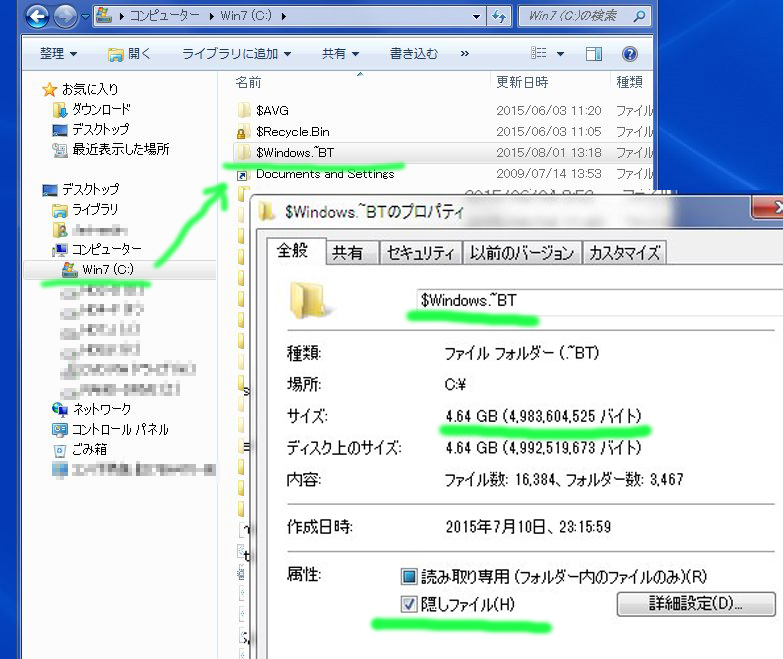Open recent locations dropdown beside navigation arrows
Image resolution: width=783 pixels, height=659 pixels.
[x=85, y=16]
